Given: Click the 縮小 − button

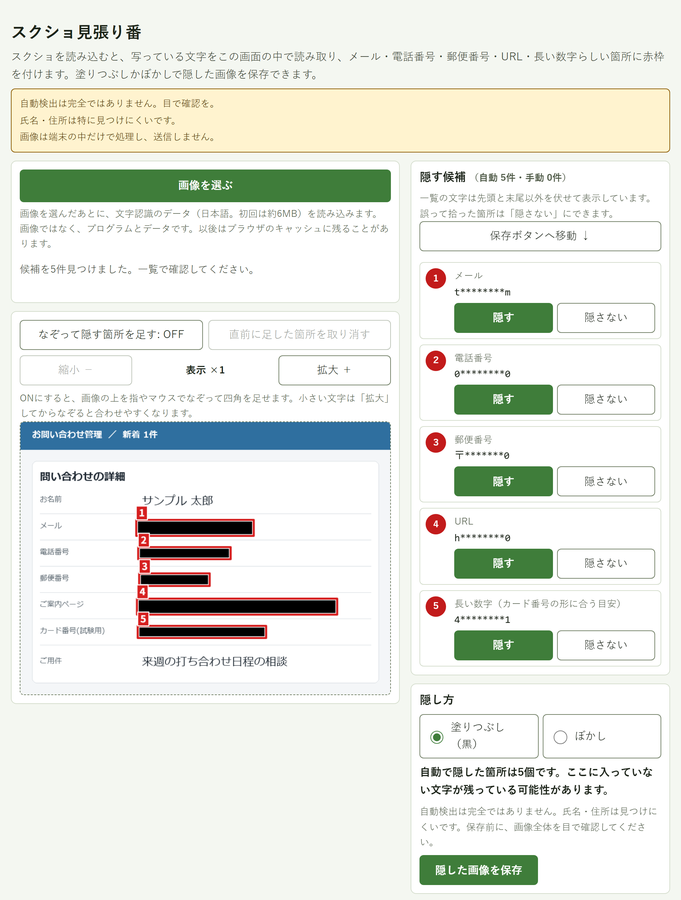Looking at the screenshot, I should 76,370.
